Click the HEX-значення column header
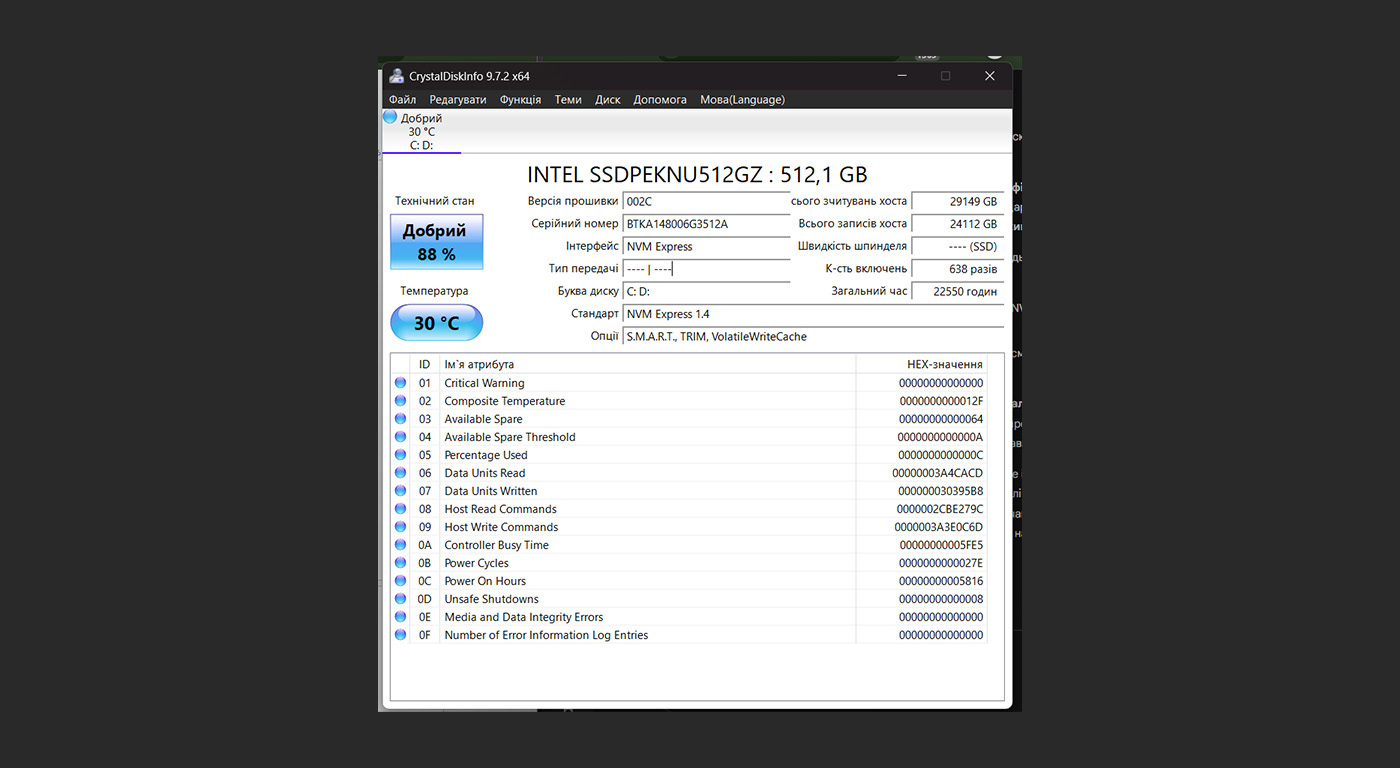Viewport: 1400px width, 768px height. 922,364
